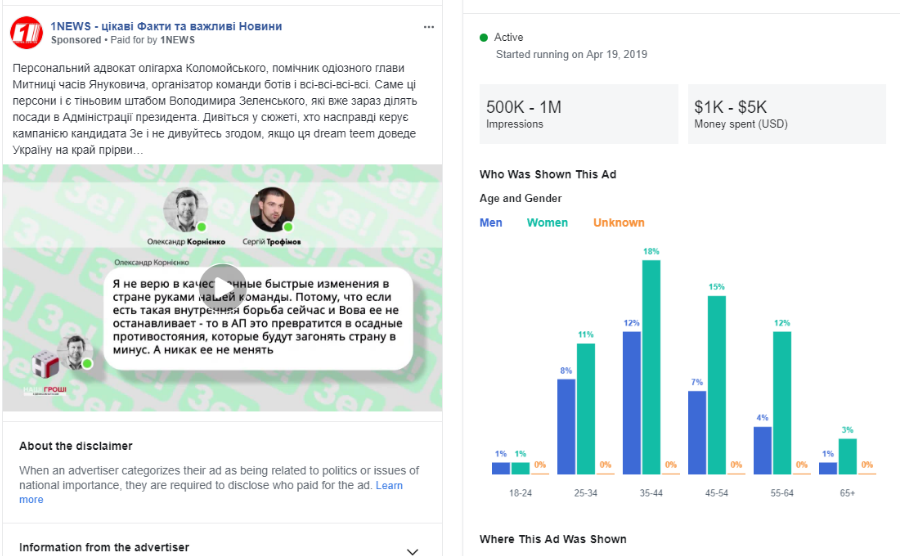Expand Information from the advertiser section

413,550
